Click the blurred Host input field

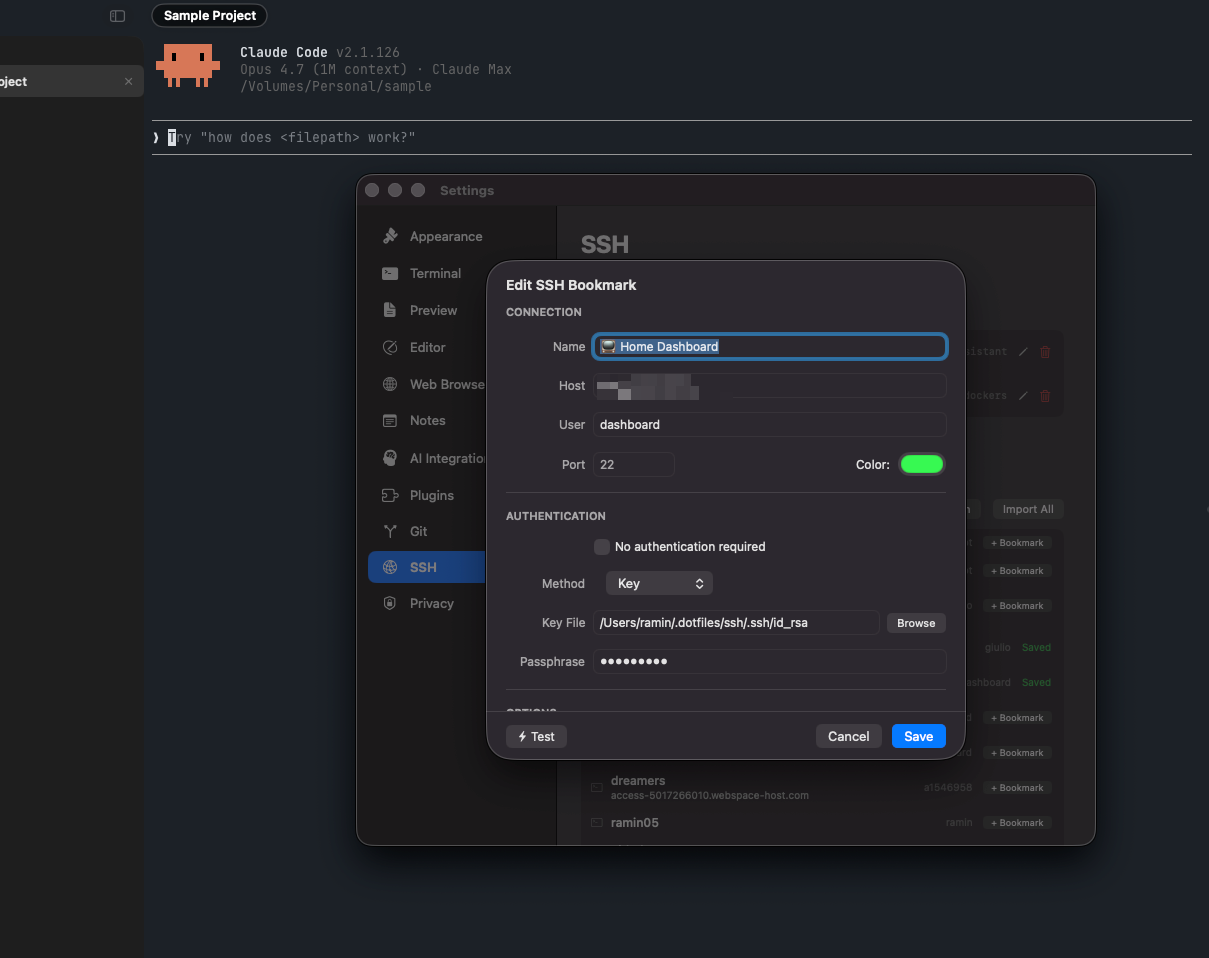[770, 386]
